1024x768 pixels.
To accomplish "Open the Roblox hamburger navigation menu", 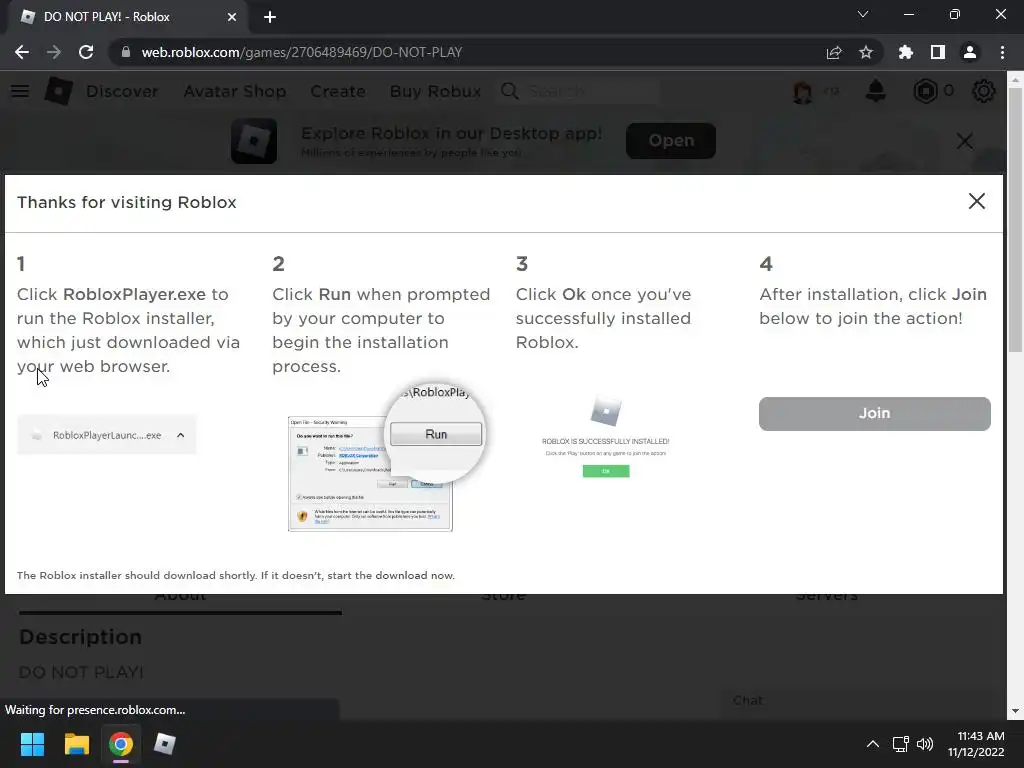I will point(20,91).
